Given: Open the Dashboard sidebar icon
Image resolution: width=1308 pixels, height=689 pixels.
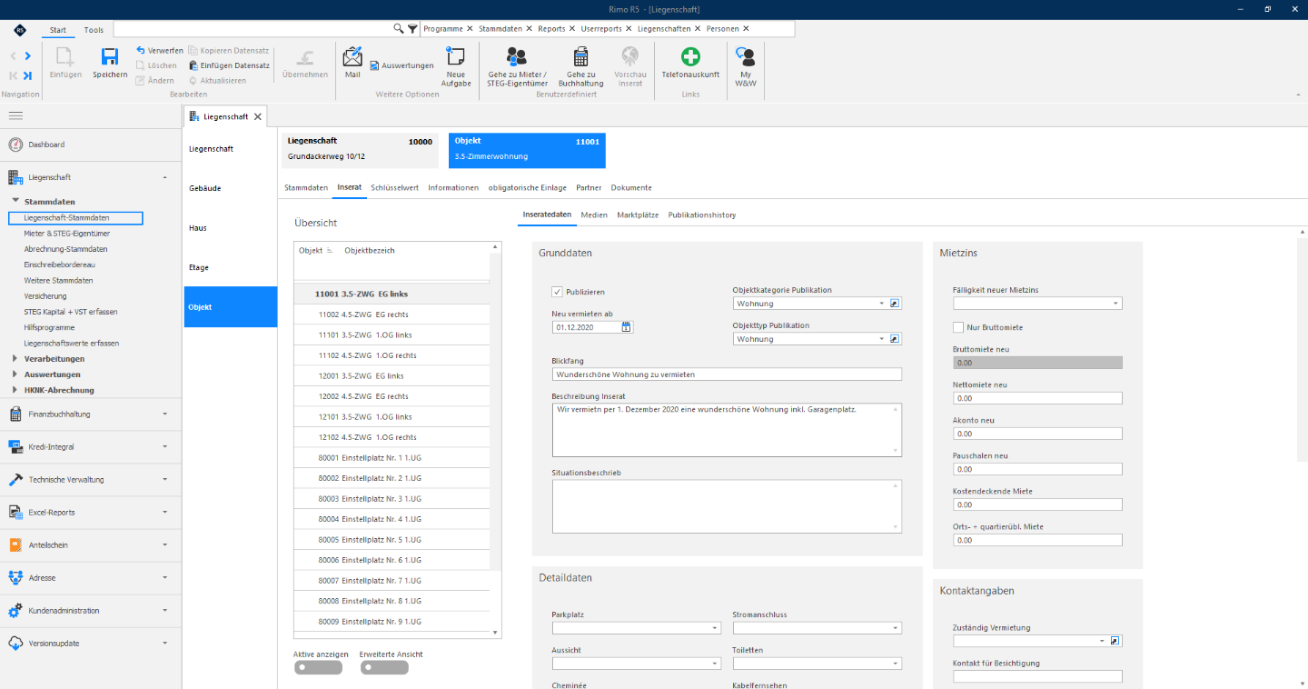Looking at the screenshot, I should pyautogui.click(x=15, y=144).
